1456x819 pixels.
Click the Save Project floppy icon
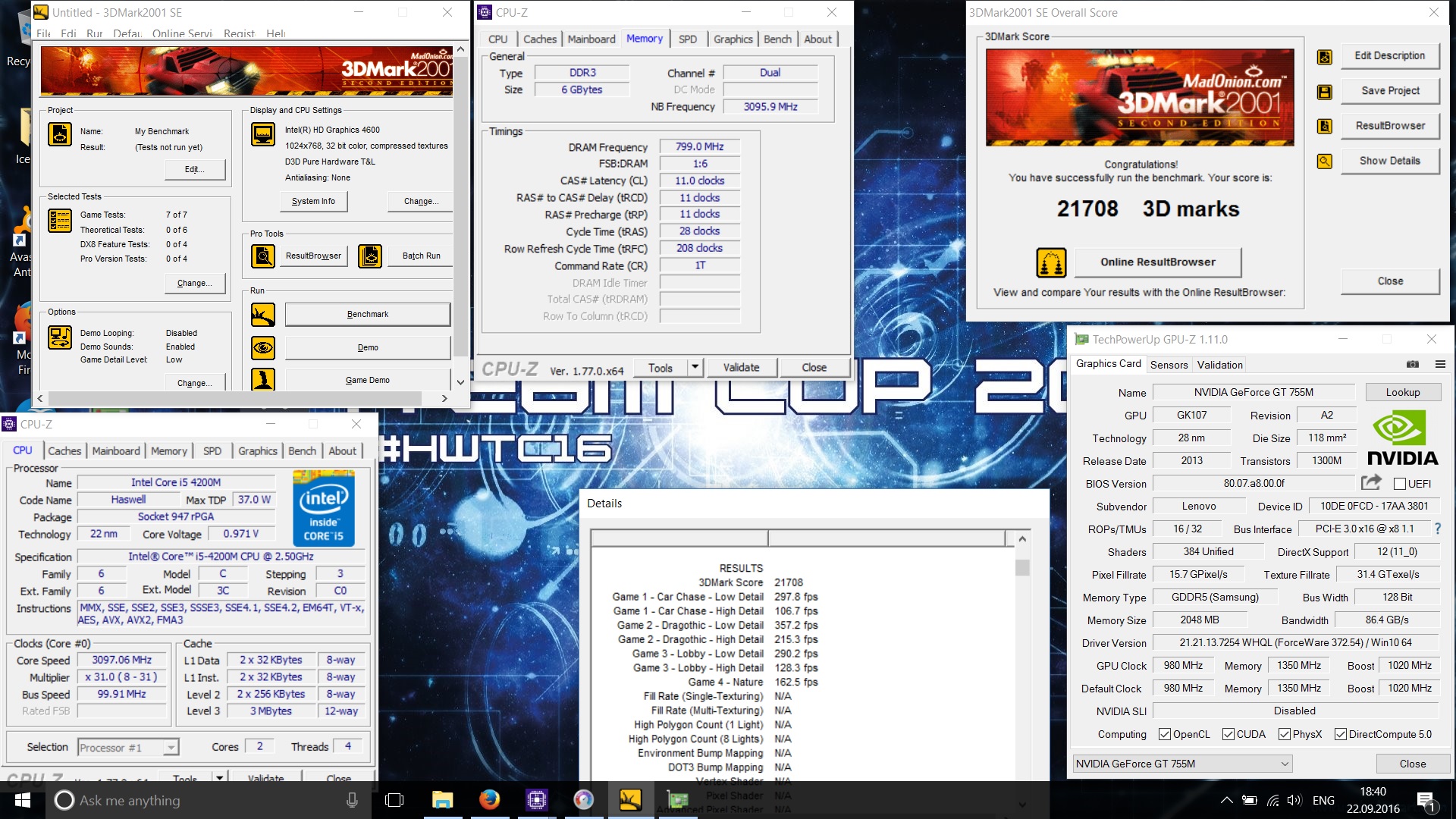(1325, 92)
